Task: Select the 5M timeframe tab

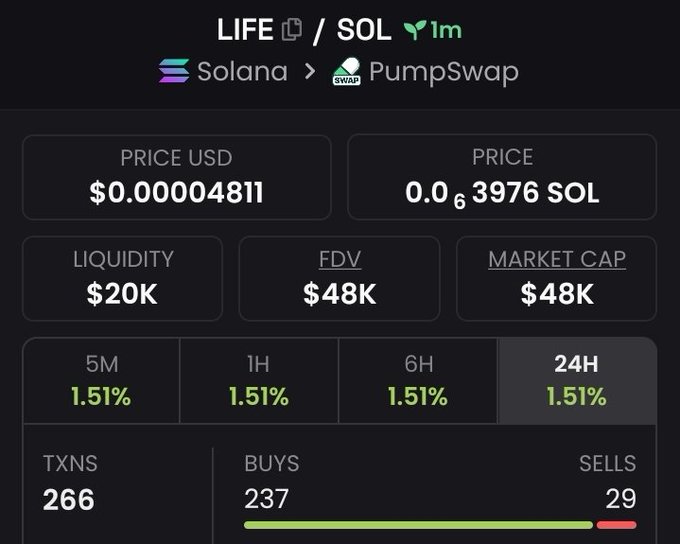Action: coord(101,380)
